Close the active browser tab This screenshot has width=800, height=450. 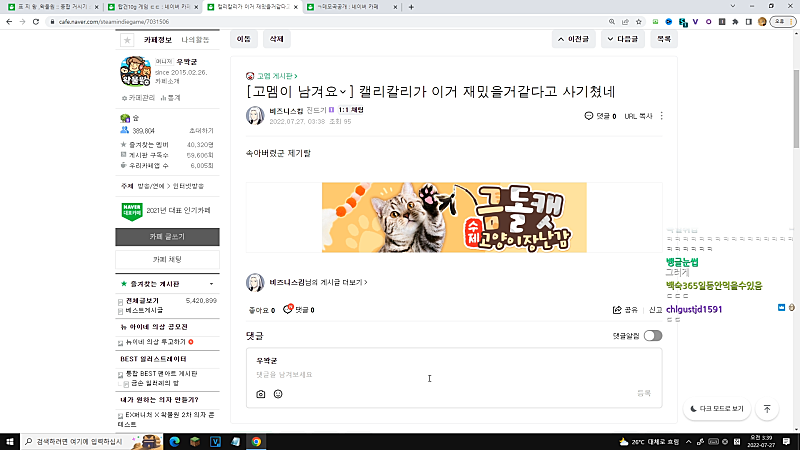[x=296, y=7]
